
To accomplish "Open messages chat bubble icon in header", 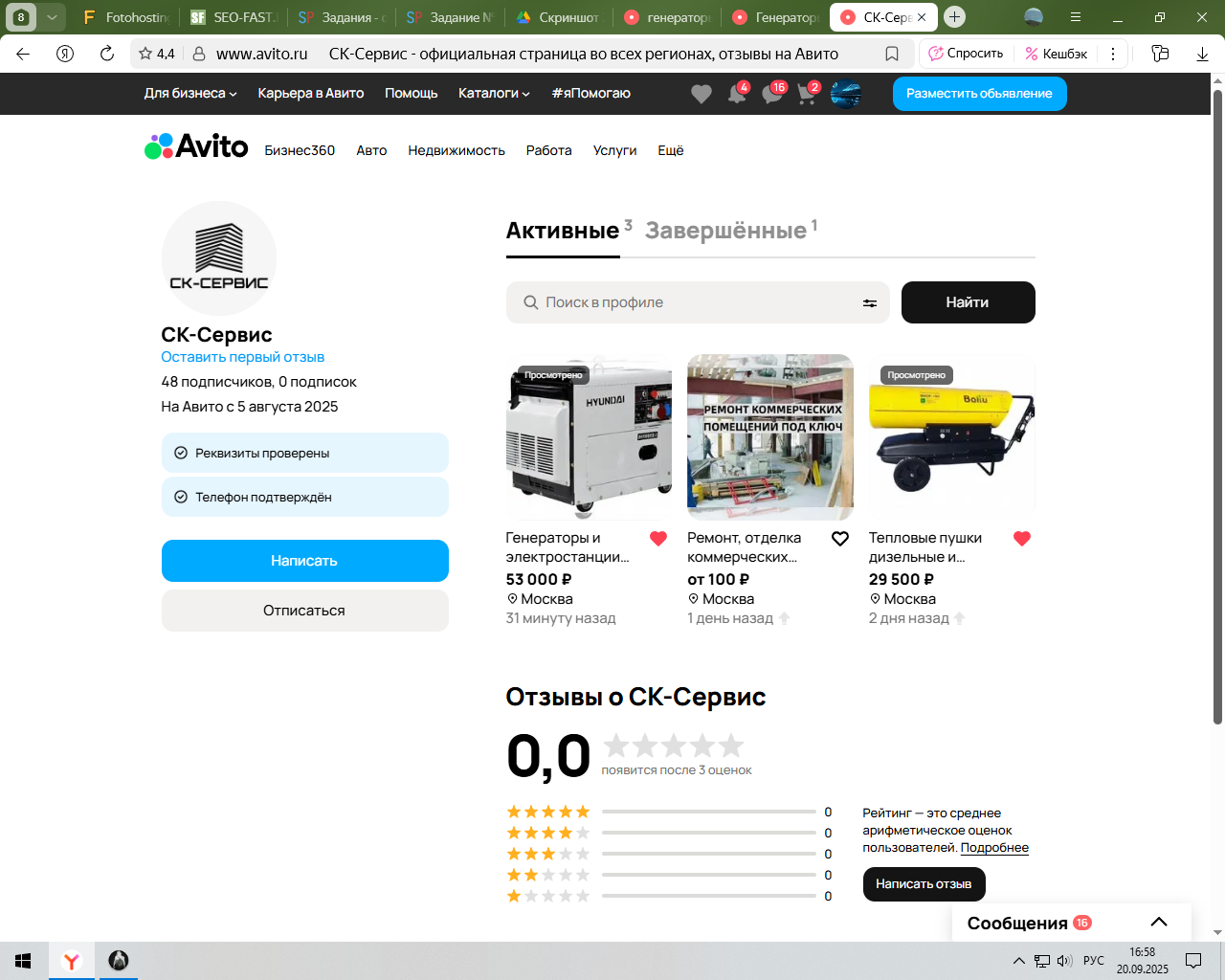I will point(772,94).
